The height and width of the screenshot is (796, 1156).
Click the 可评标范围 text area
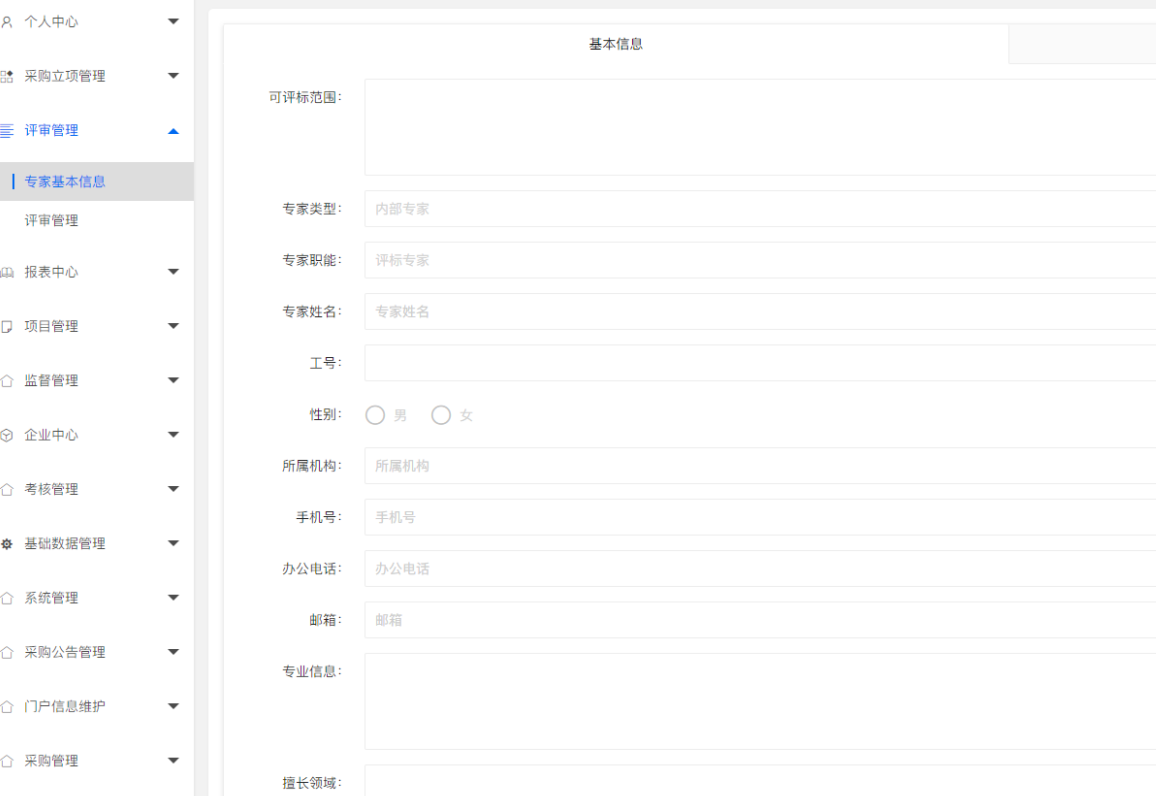(760, 128)
